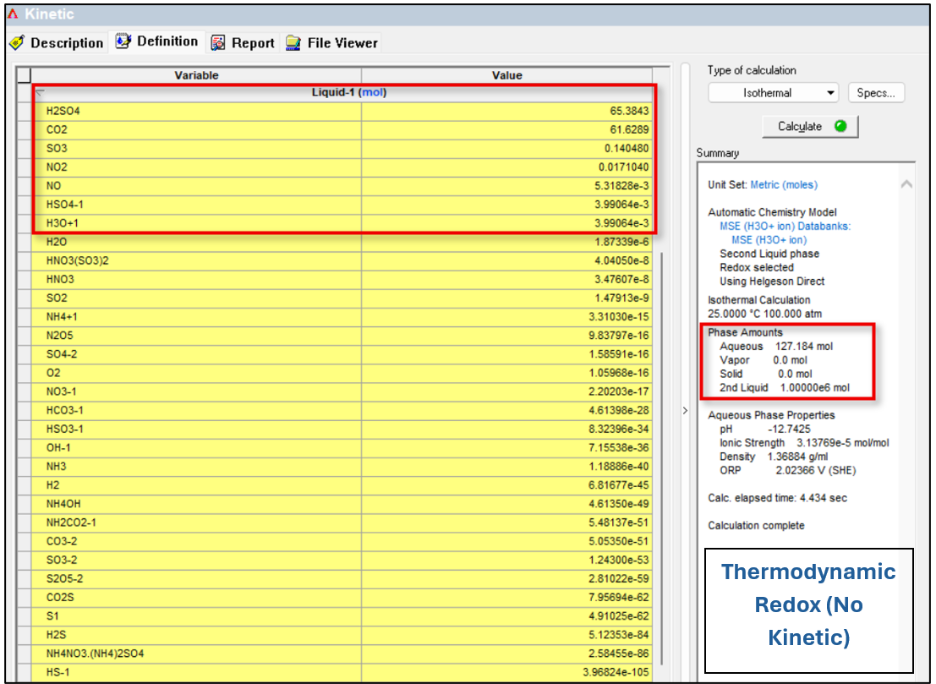Click the value 0.140480
Image resolution: width=936 pixels, height=684 pixels.
click(626, 148)
